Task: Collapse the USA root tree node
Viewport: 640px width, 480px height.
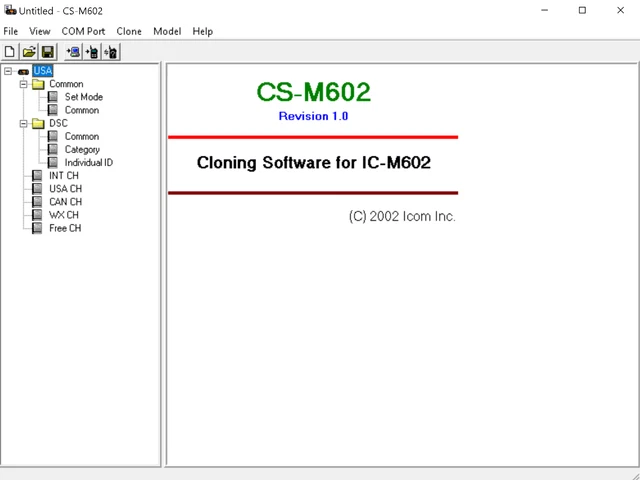Action: tap(8, 71)
